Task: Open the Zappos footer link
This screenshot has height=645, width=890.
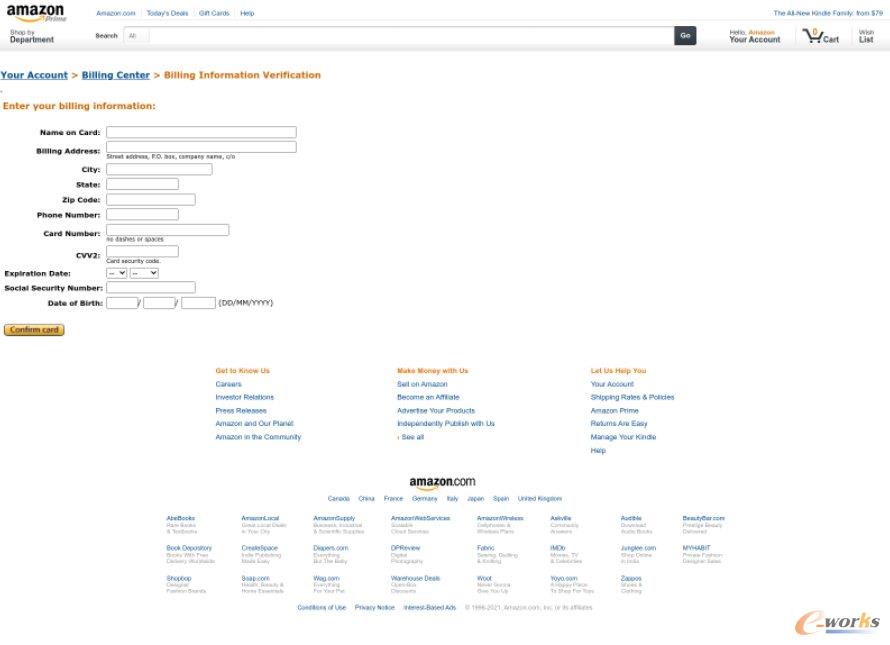Action: (631, 579)
